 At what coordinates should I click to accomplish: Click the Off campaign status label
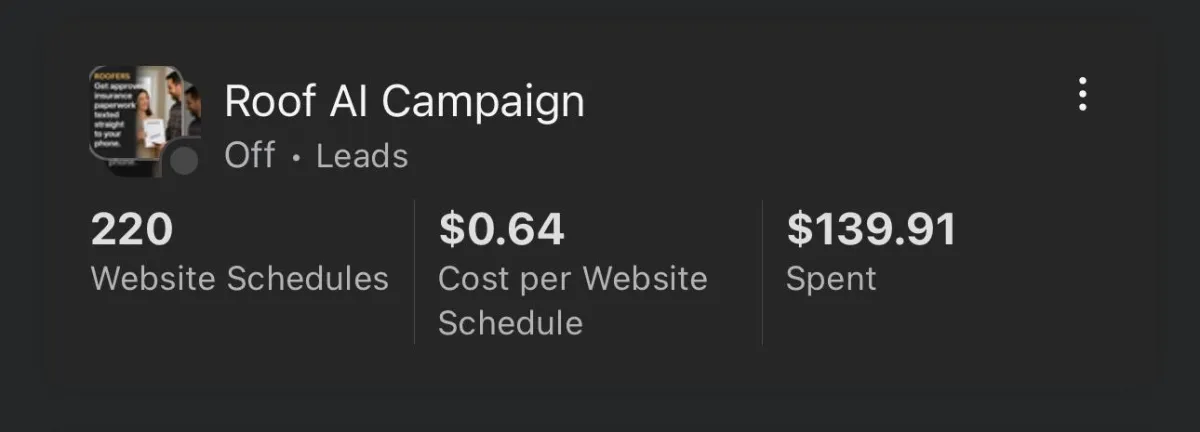coord(249,156)
